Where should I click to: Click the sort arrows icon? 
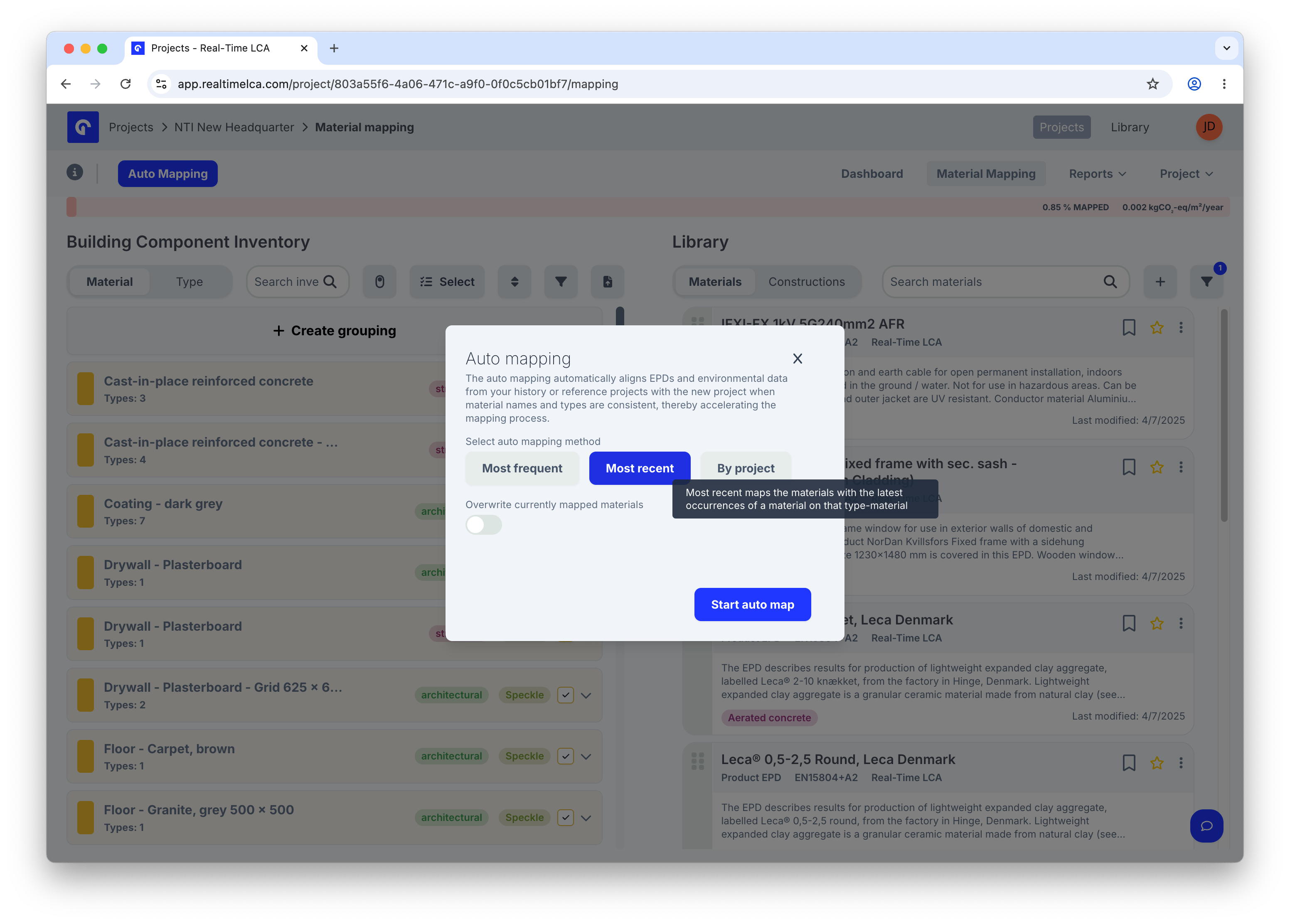click(514, 281)
